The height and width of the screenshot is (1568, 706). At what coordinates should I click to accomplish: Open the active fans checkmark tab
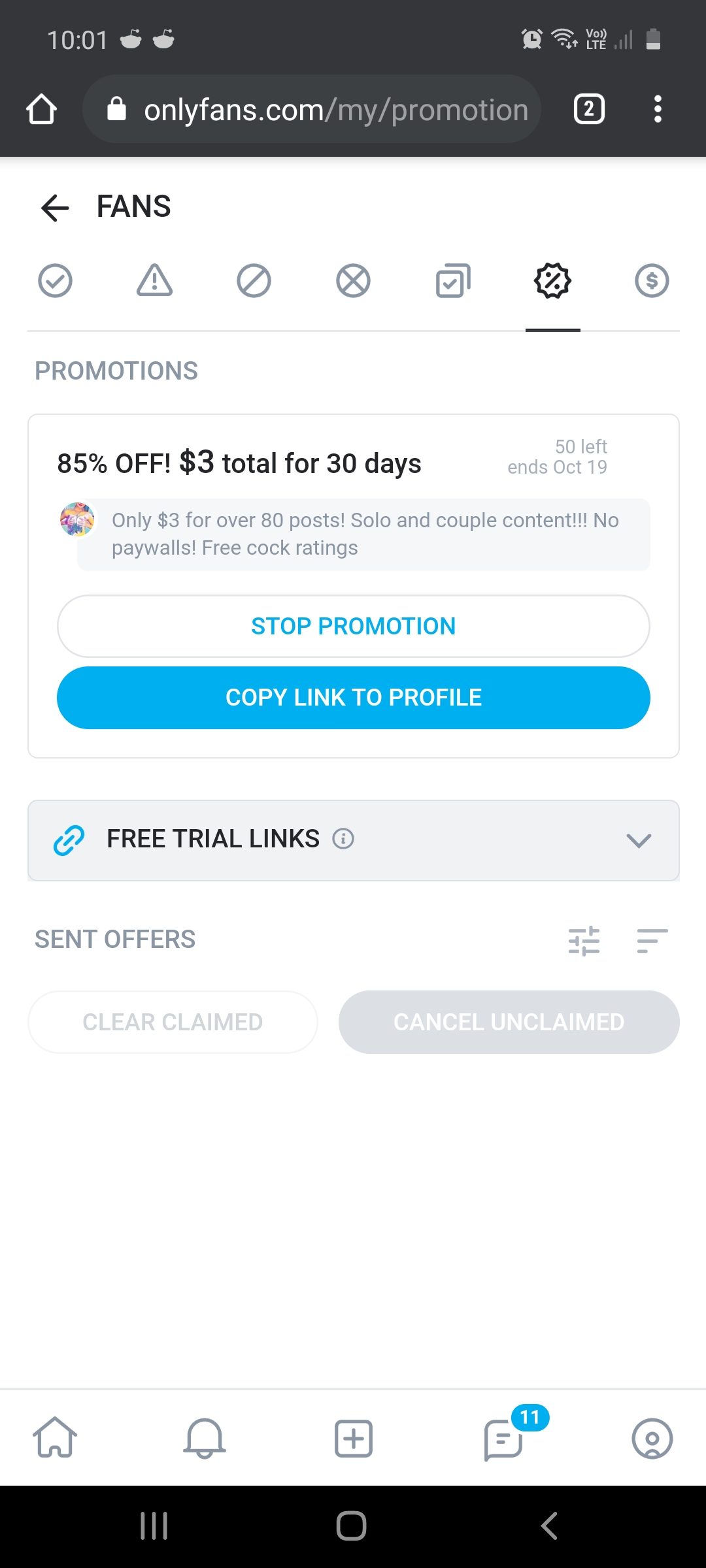coord(55,281)
